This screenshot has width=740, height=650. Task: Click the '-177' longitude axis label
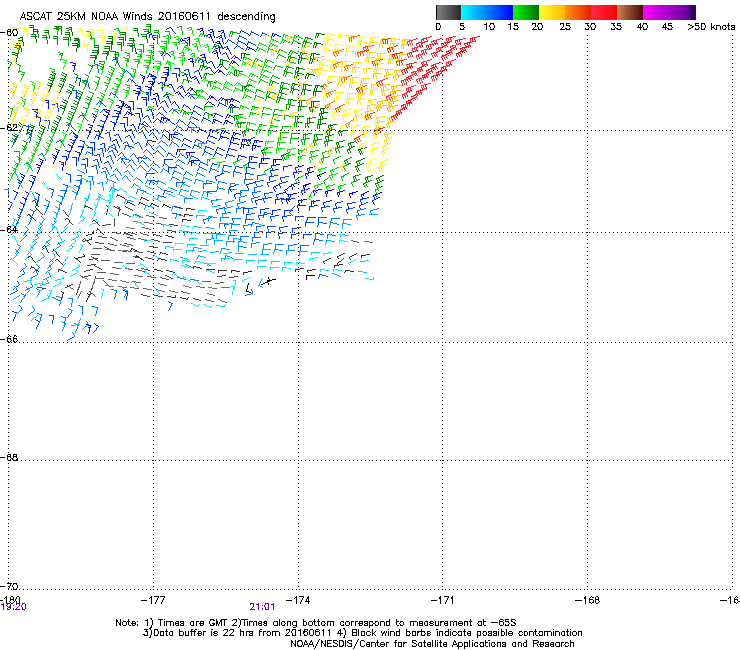[153, 600]
